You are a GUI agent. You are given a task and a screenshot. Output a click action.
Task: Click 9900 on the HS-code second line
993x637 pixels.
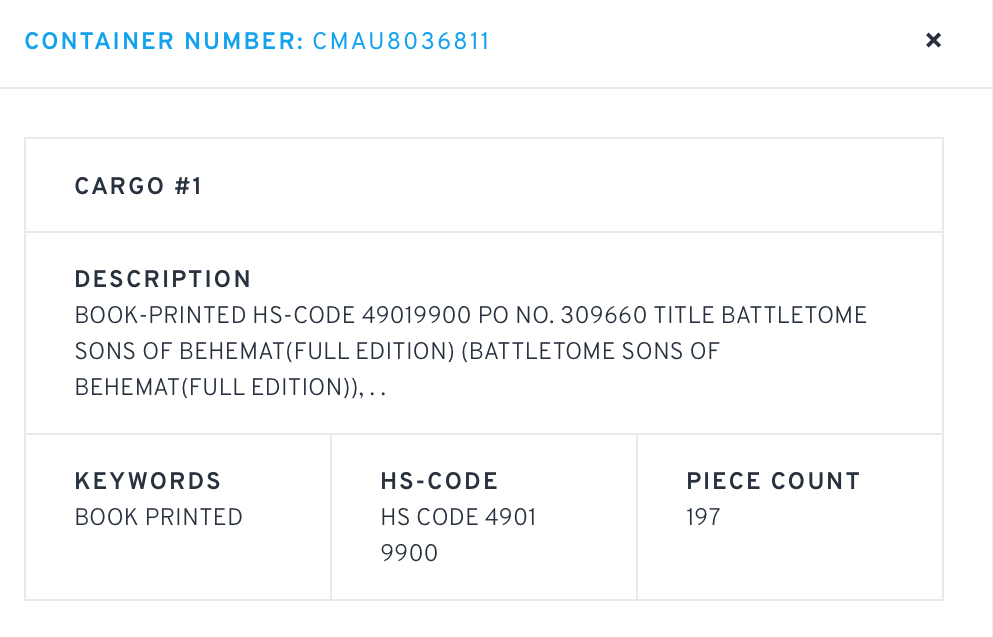(409, 553)
